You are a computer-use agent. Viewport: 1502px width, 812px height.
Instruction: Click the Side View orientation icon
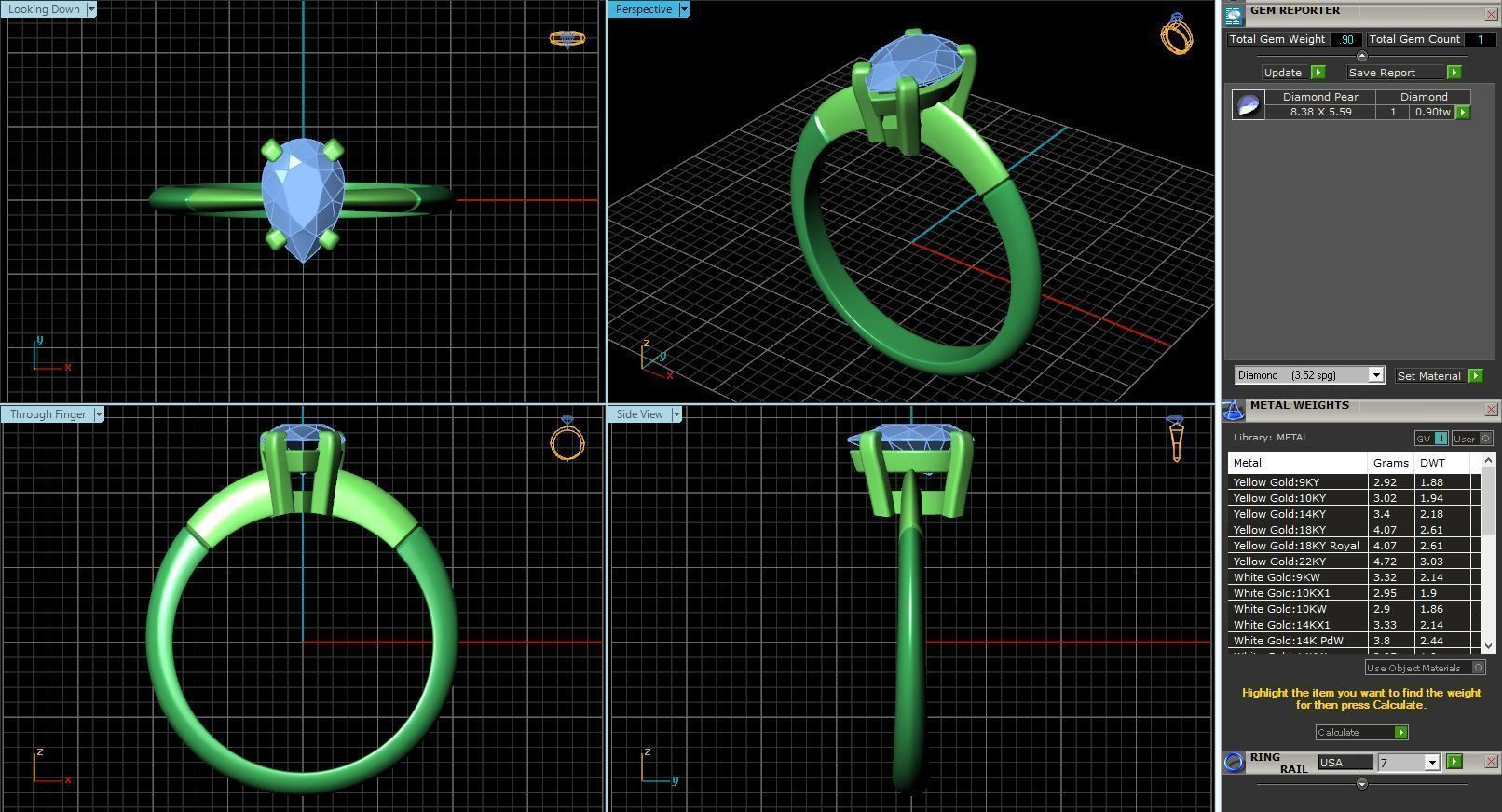(x=1176, y=438)
